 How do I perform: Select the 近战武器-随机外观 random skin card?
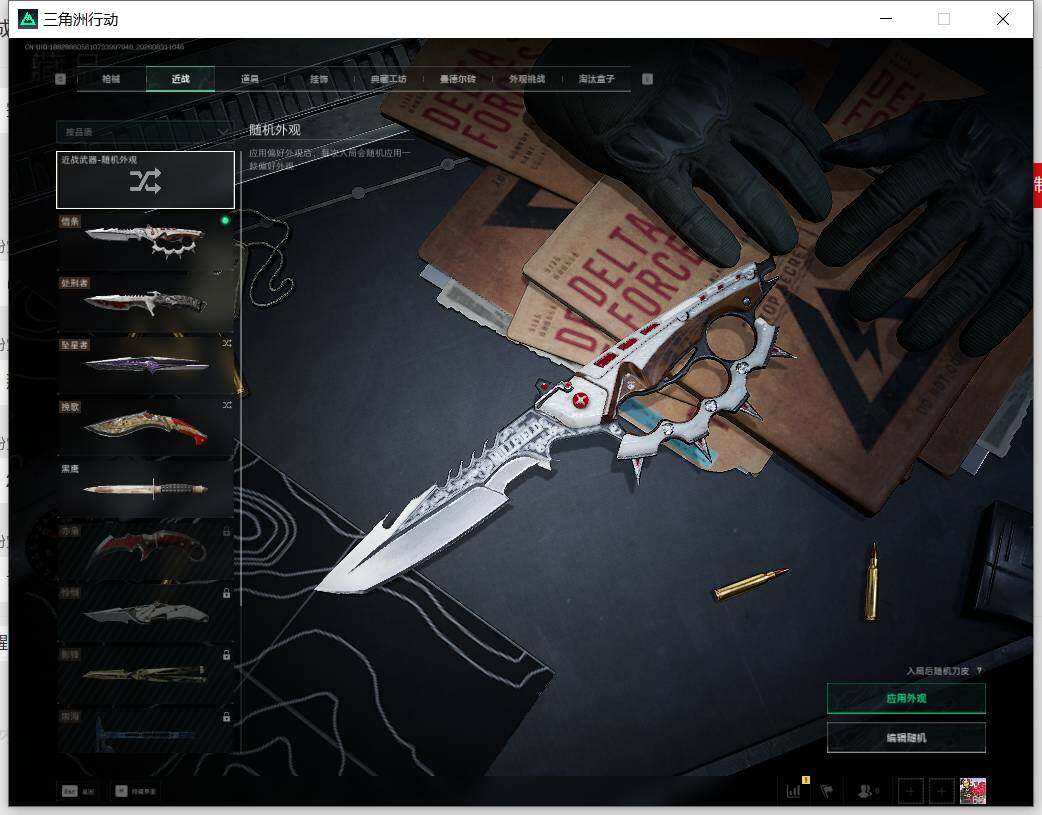coord(146,179)
